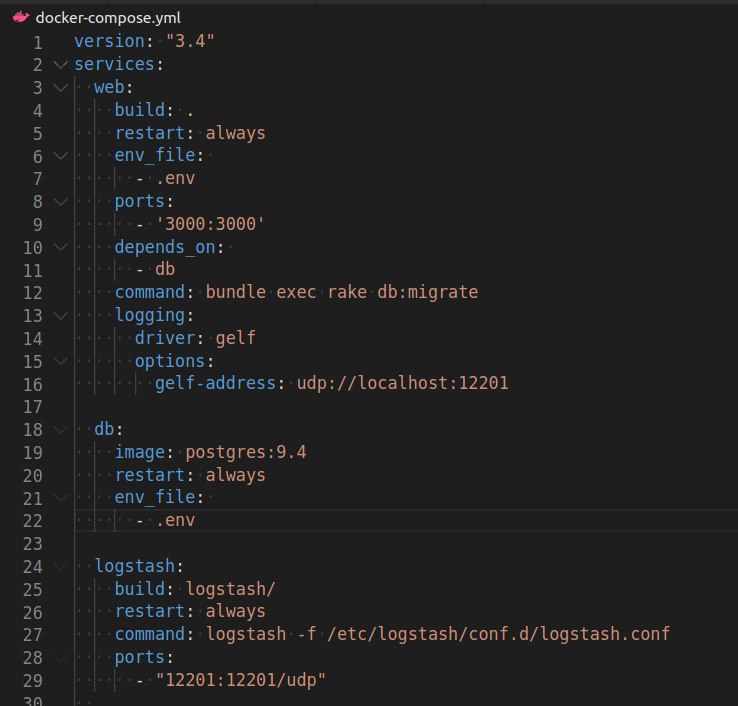Collapse the logging section fold chevron
This screenshot has width=738, height=706.
coord(61,315)
